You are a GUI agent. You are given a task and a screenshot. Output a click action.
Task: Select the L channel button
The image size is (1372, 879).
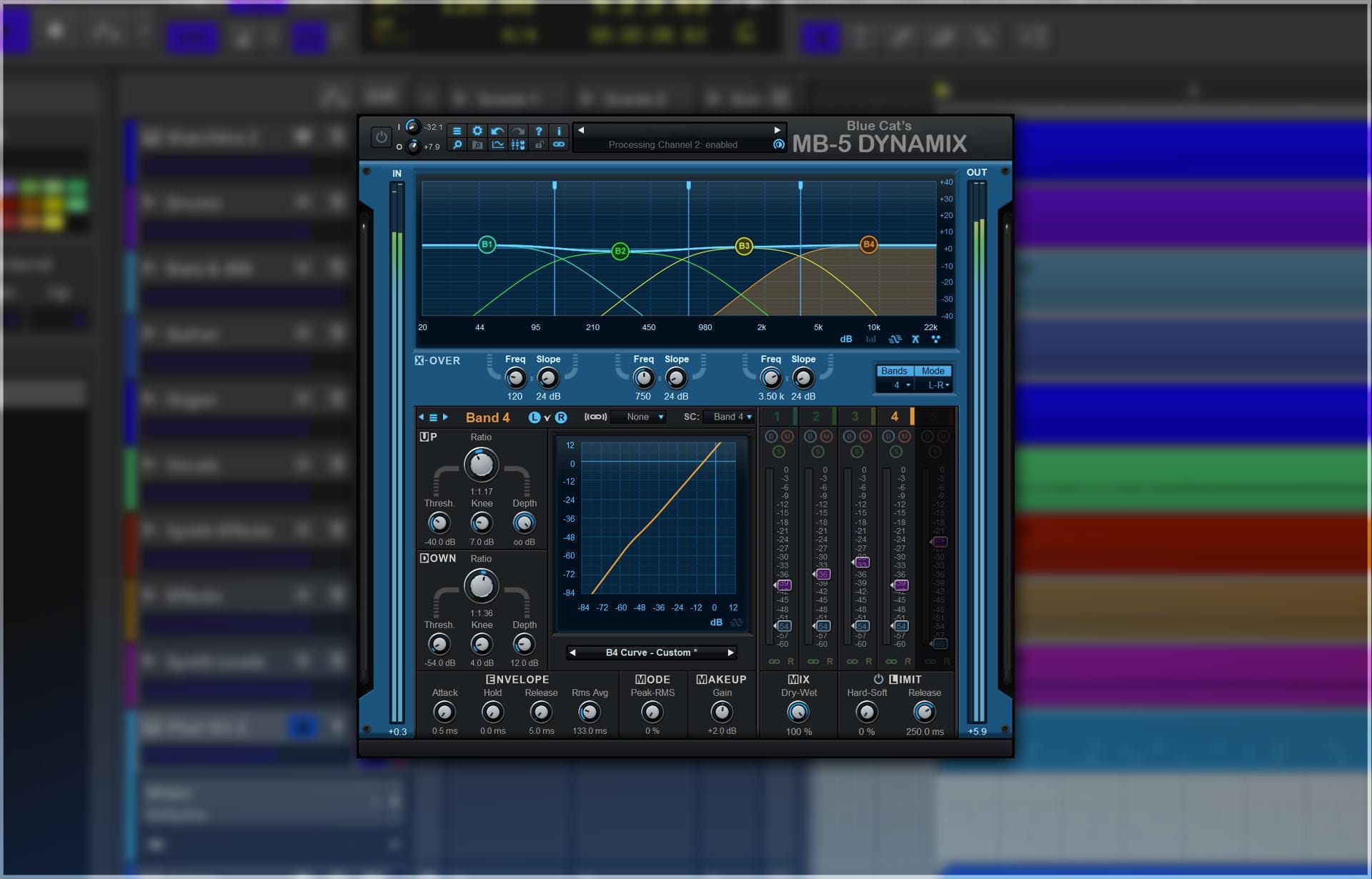534,417
